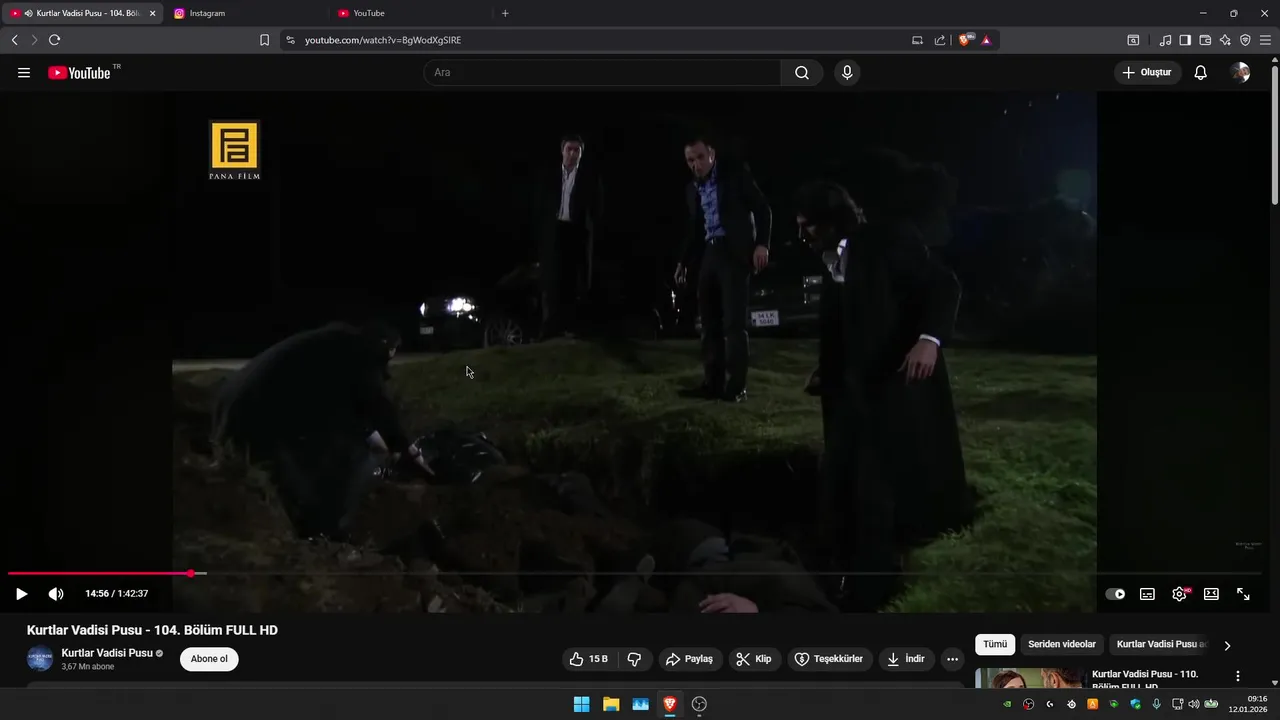Focus the Ara search field
The width and height of the screenshot is (1280, 720).
(602, 73)
